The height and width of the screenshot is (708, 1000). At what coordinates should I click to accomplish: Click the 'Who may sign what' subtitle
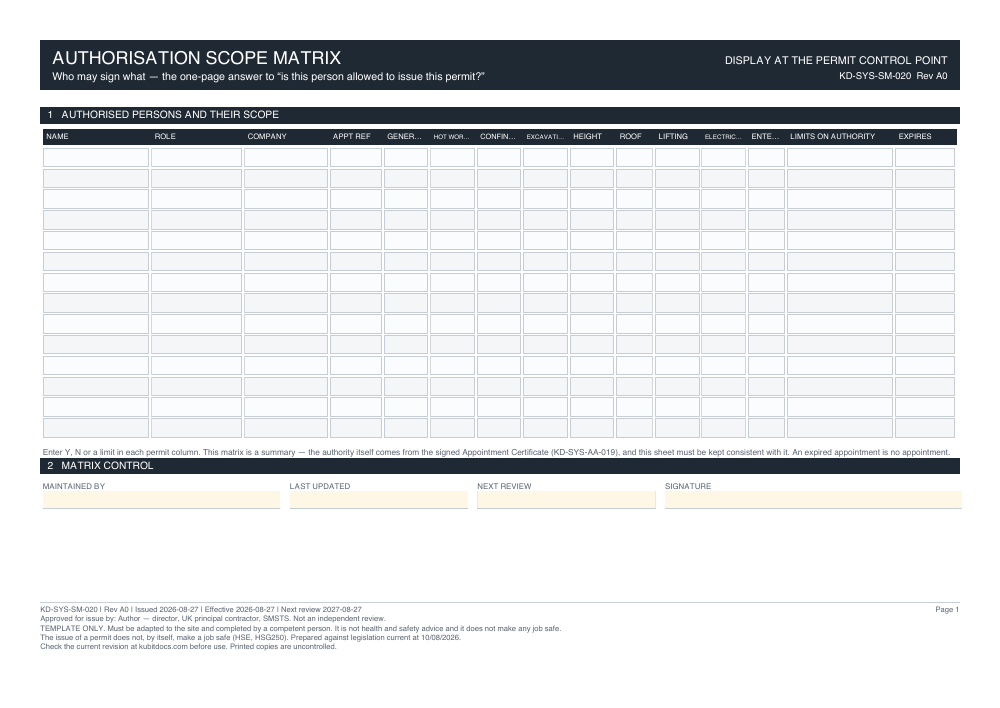268,77
